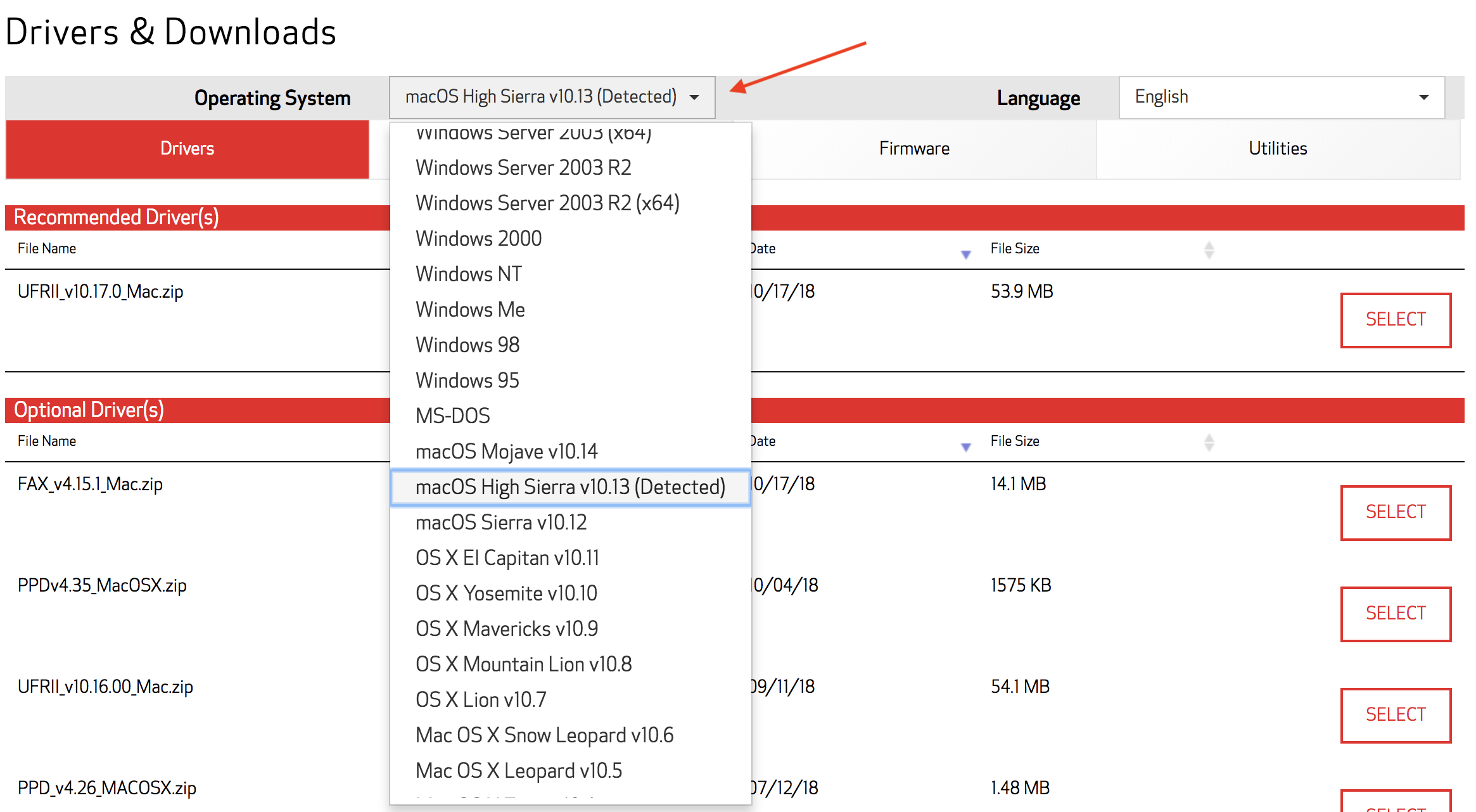Click the 14.1 MB file size value
Screen dimensions: 1476x812
1018,484
